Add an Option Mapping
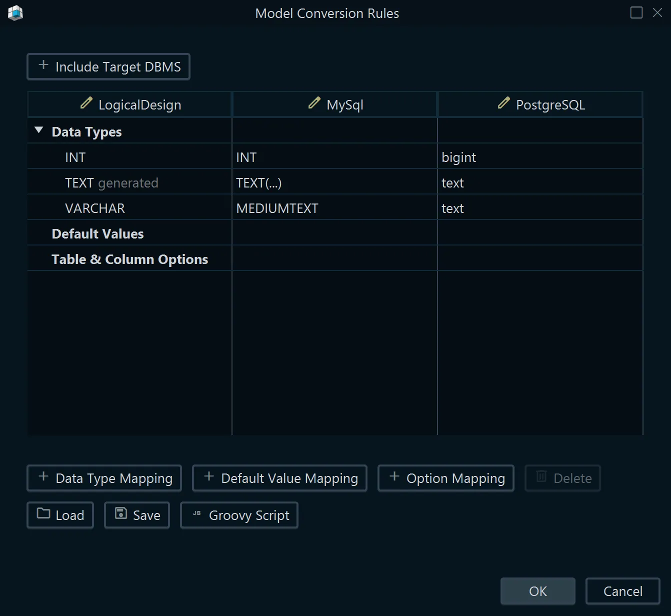 click(x=446, y=478)
